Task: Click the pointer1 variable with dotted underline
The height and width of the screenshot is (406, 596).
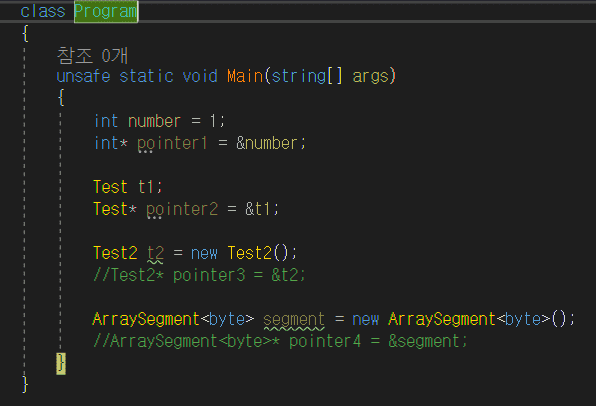Action: [x=172, y=144]
